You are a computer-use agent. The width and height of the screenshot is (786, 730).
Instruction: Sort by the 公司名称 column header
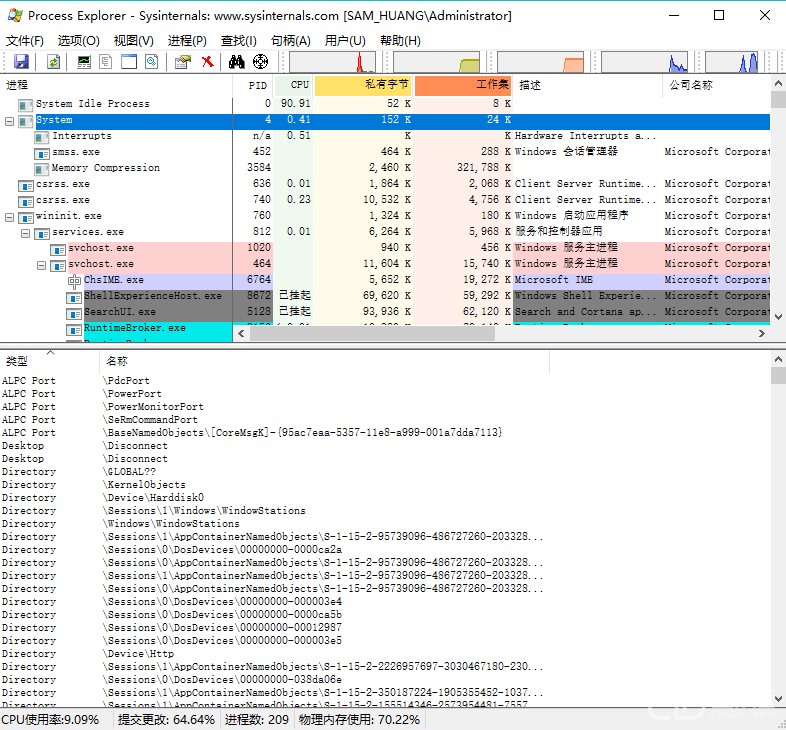click(x=716, y=85)
